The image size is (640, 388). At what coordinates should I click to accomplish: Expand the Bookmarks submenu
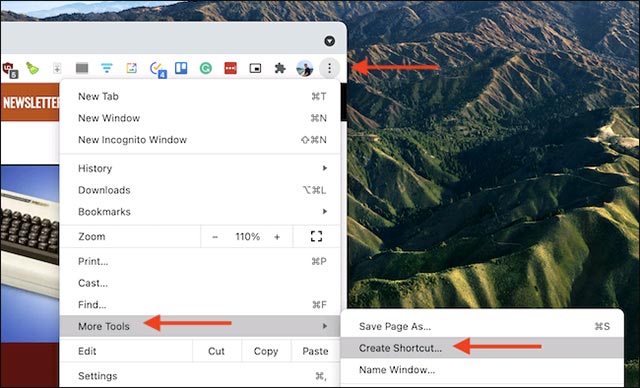(x=200, y=212)
